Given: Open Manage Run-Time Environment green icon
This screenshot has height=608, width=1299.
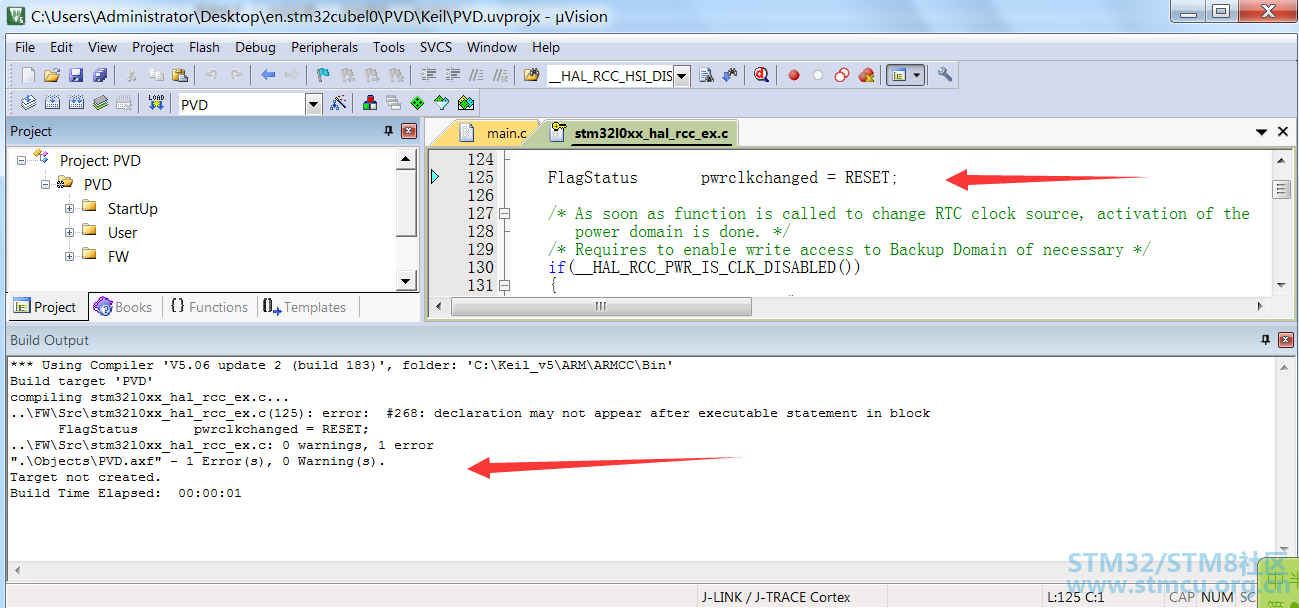Looking at the screenshot, I should click(418, 103).
